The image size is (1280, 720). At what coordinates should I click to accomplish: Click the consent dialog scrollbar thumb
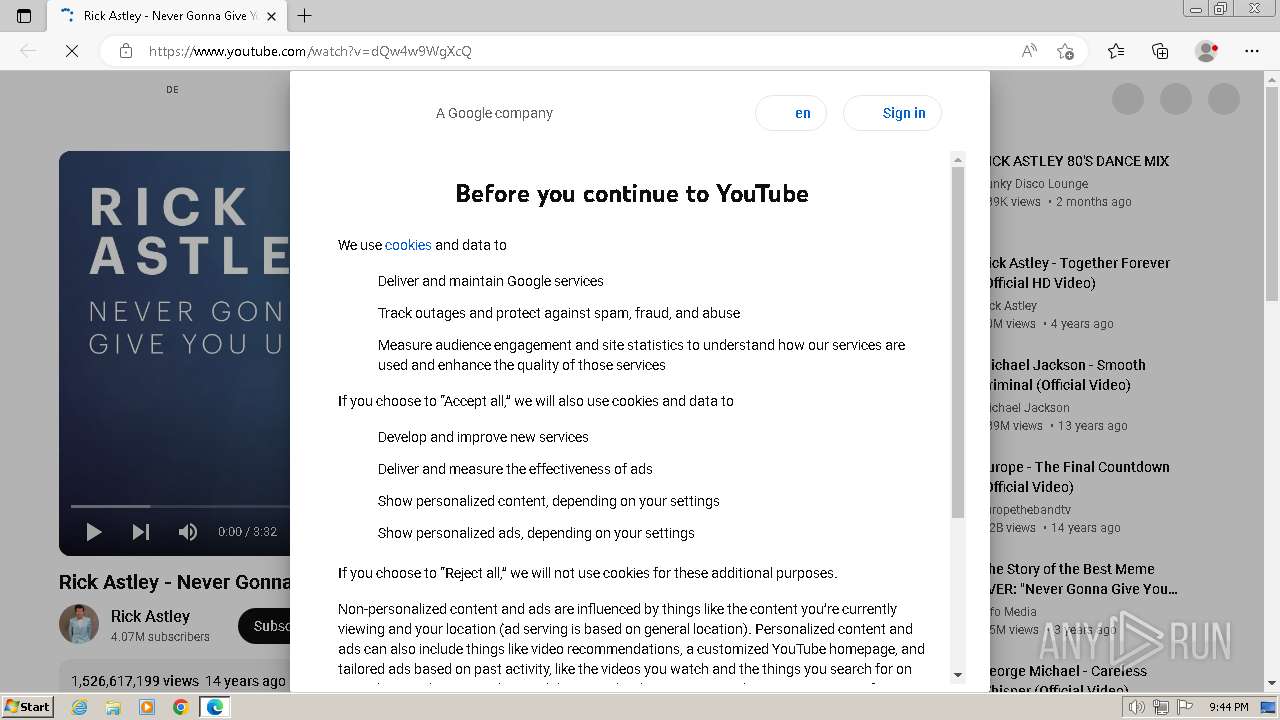pyautogui.click(x=958, y=342)
